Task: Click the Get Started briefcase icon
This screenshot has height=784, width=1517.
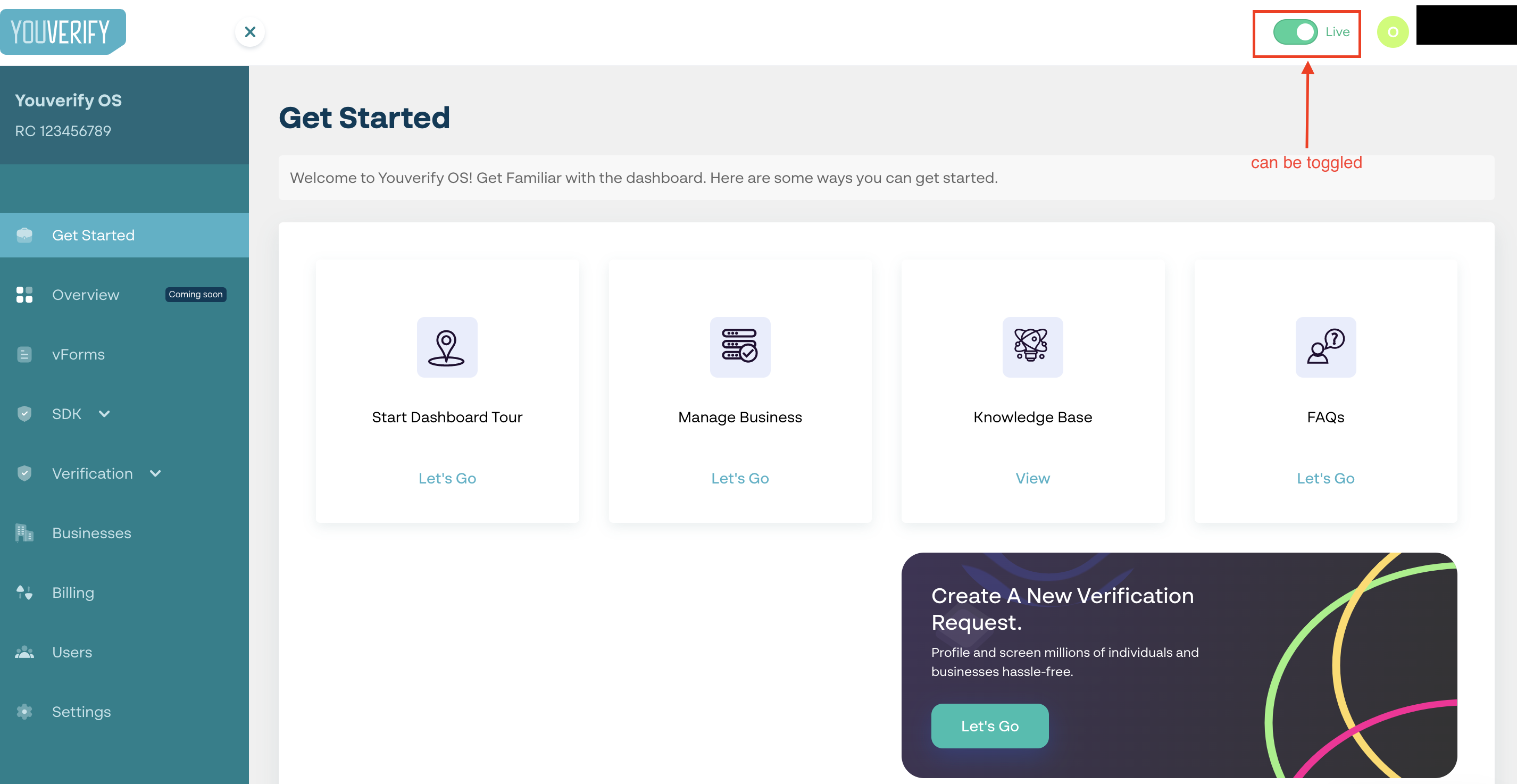Action: coord(24,235)
